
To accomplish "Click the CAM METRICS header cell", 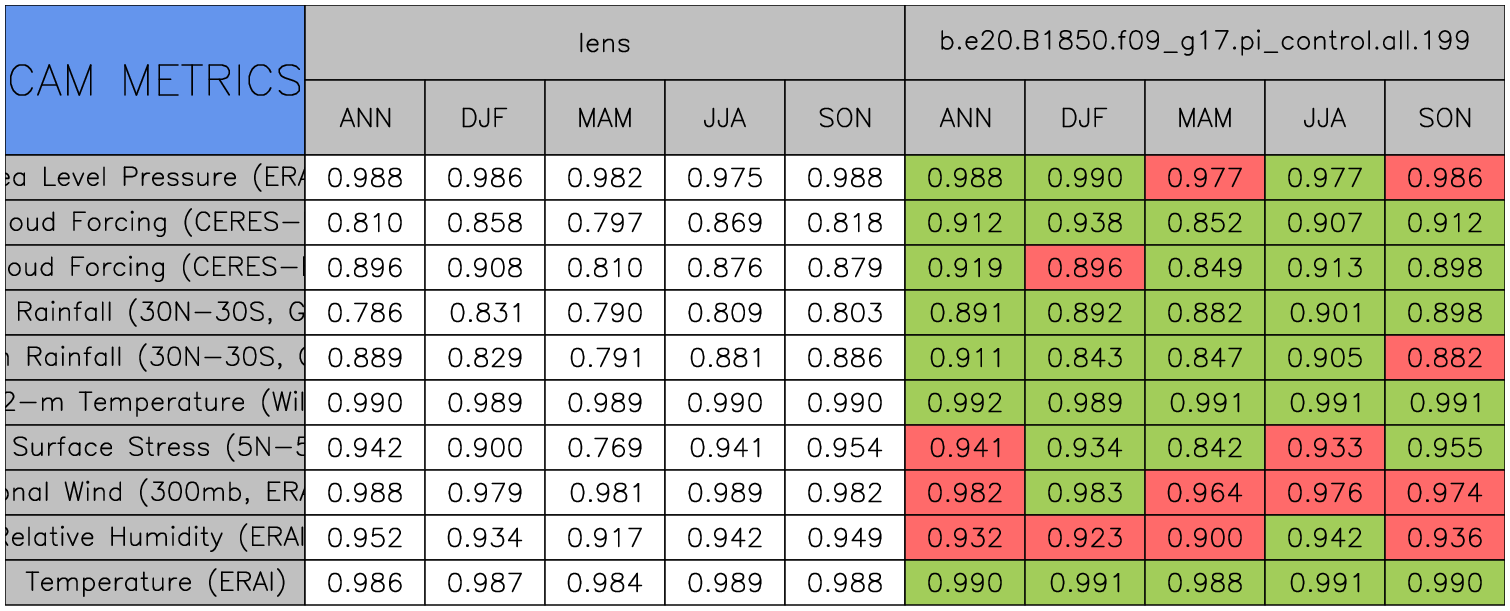I will pyautogui.click(x=155, y=80).
